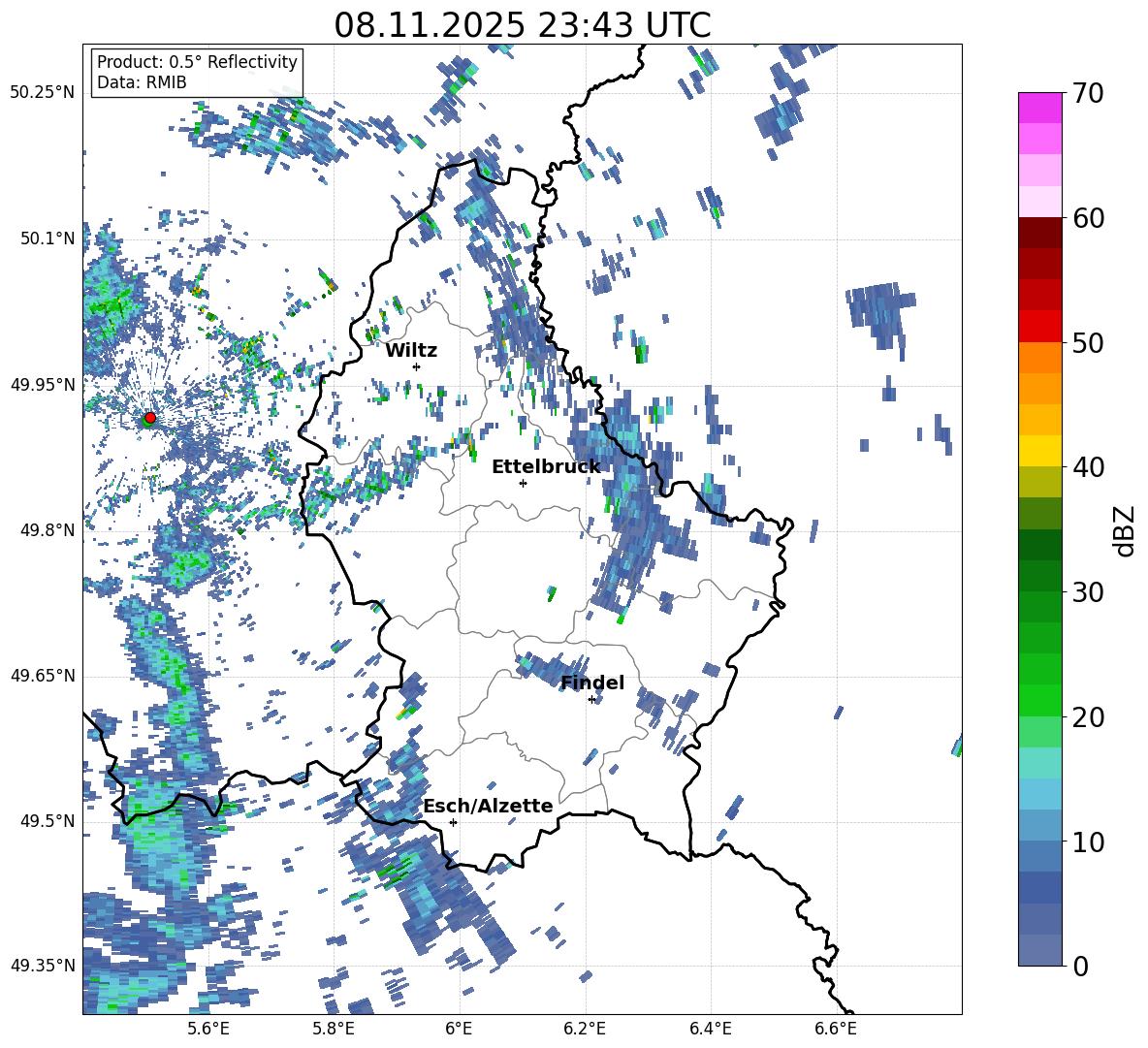Screen dimensions: 1148x1048
Task: Click the 49.95°N latitude label
Action: [x=43, y=385]
